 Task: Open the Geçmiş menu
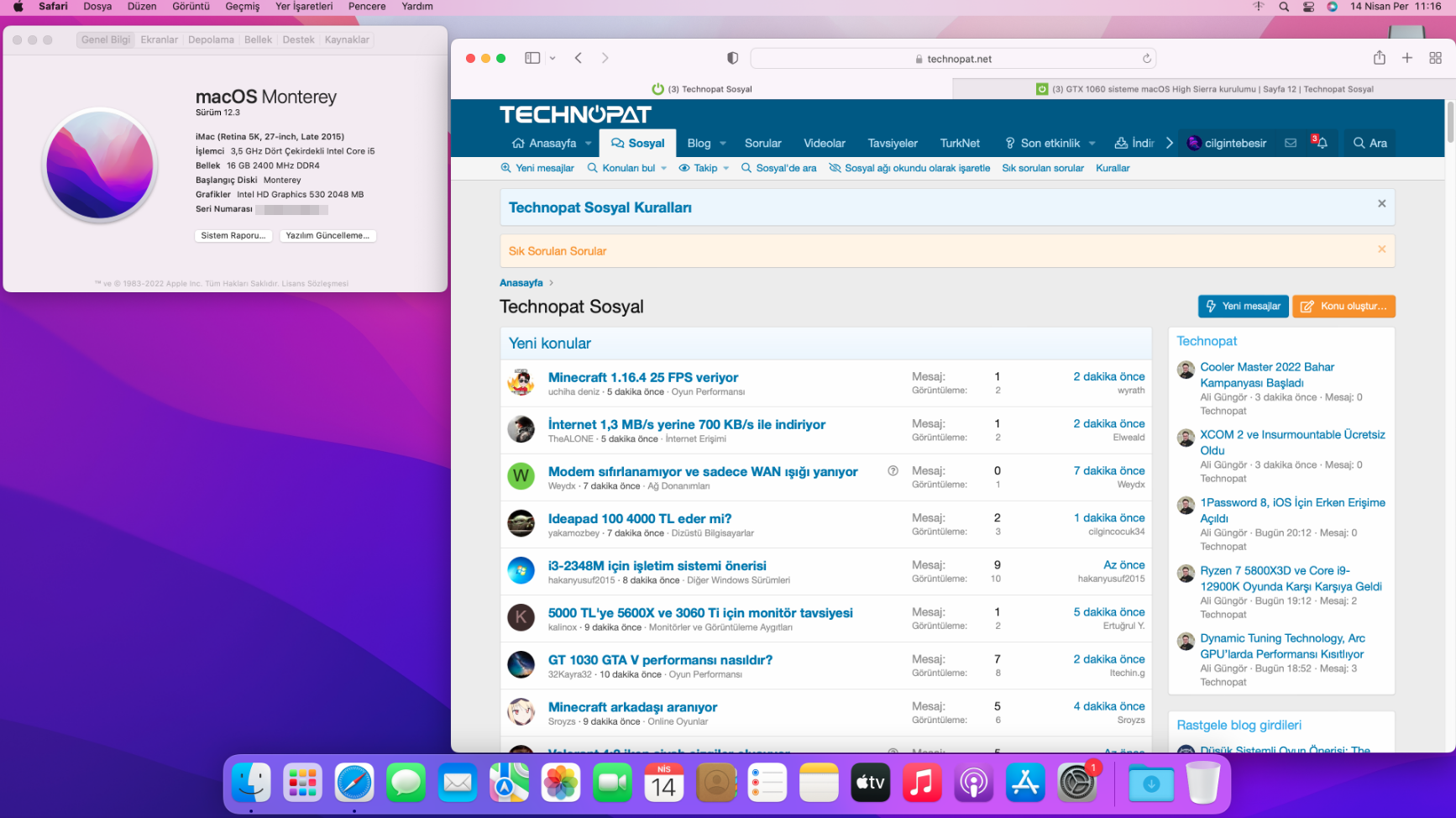pos(243,7)
